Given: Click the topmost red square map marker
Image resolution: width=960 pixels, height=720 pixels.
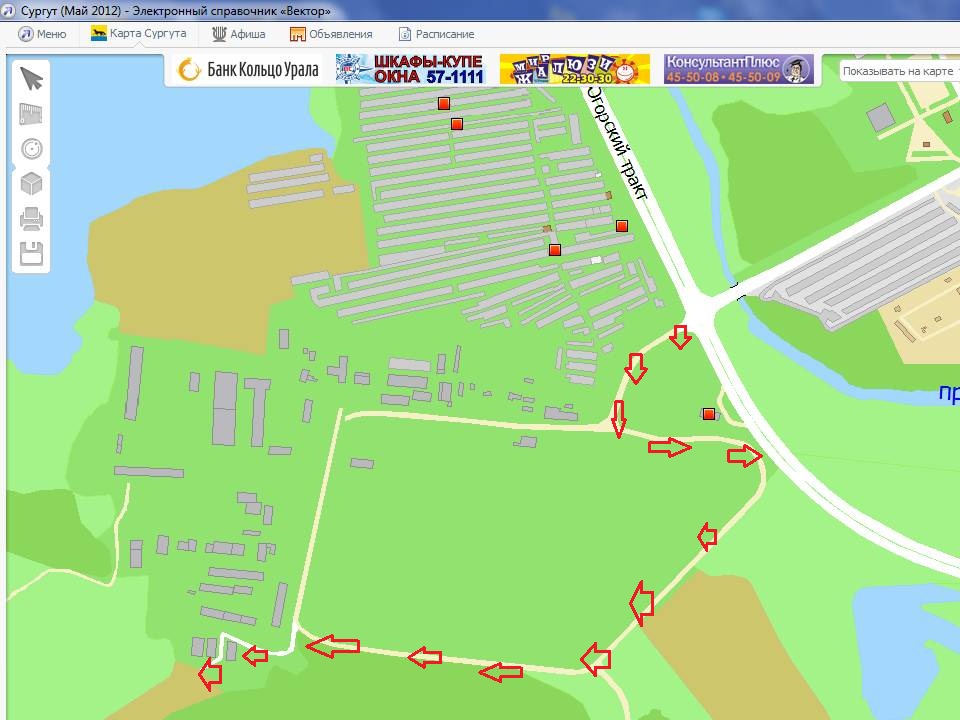Looking at the screenshot, I should (x=444, y=104).
